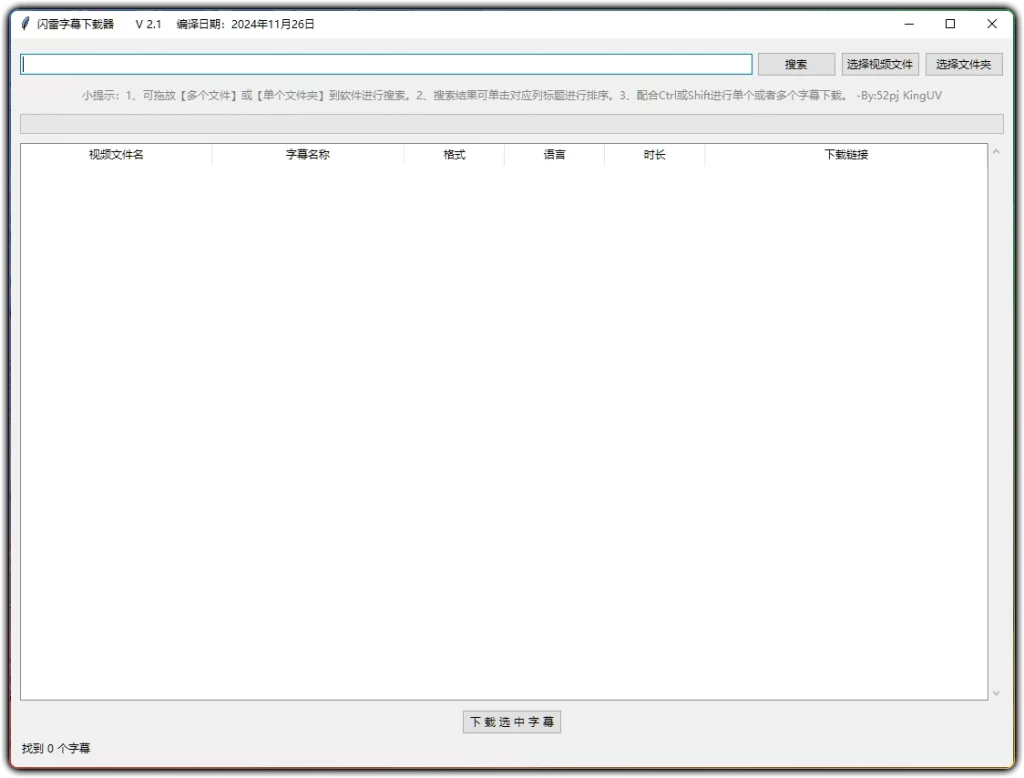Open 选择视频文件 to pick video files

click(x=880, y=63)
